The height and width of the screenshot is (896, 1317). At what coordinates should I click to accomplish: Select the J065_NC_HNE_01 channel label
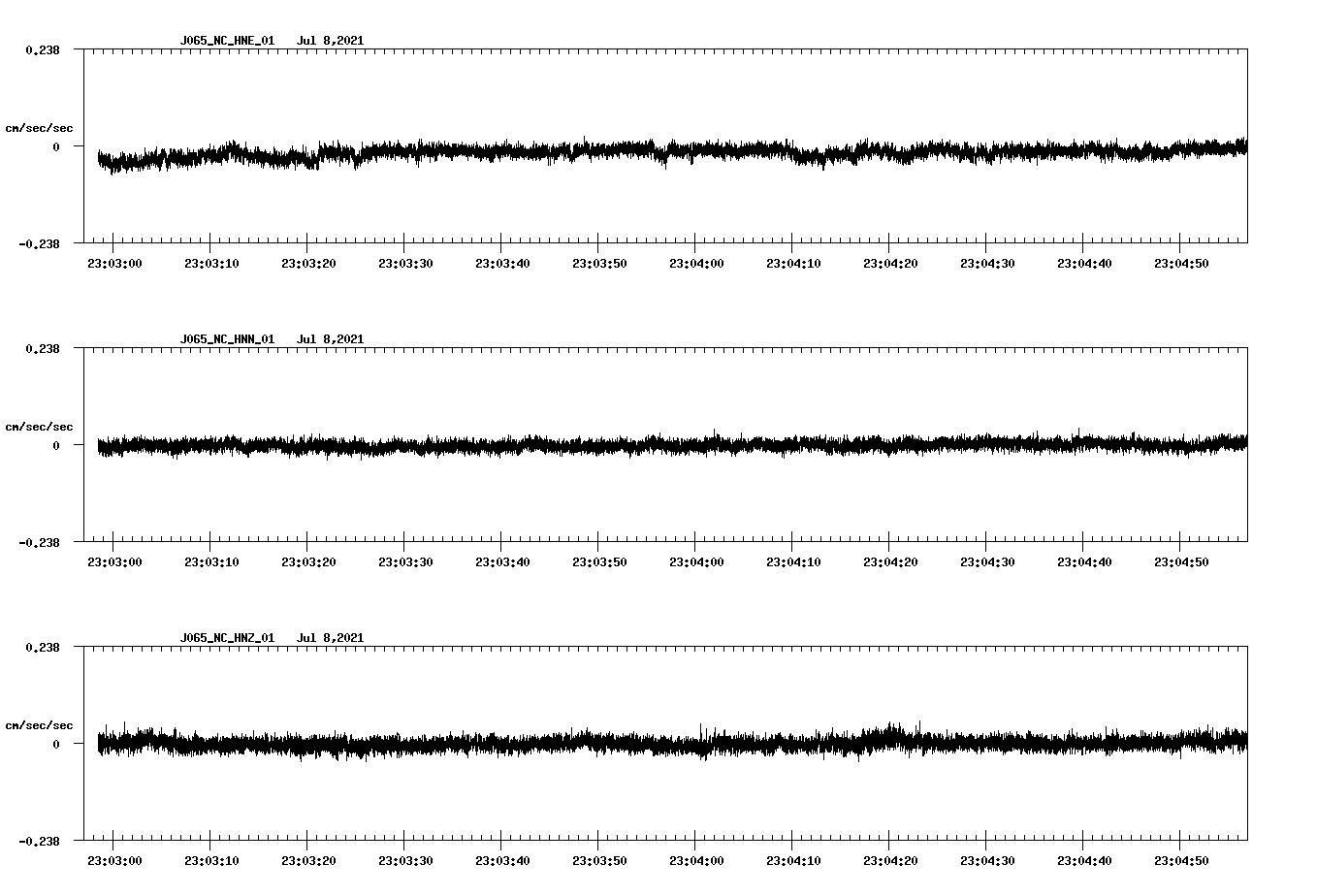point(225,41)
